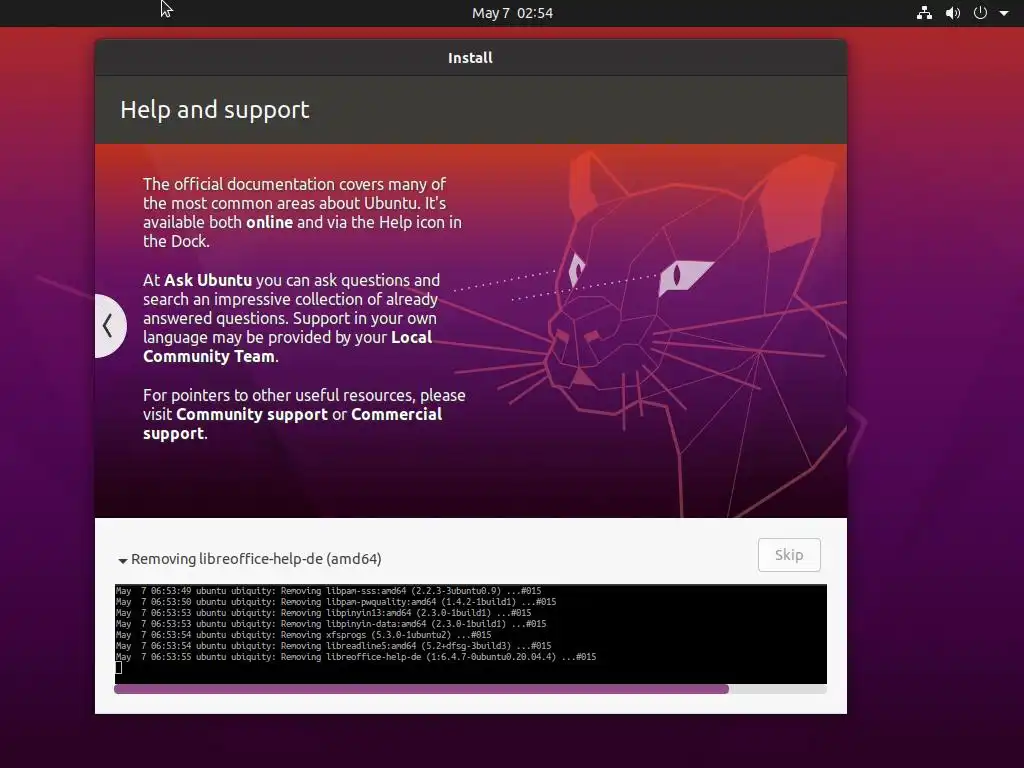Viewport: 1024px width, 768px height.
Task: Collapse the installer log details triangle
Action: point(122,560)
